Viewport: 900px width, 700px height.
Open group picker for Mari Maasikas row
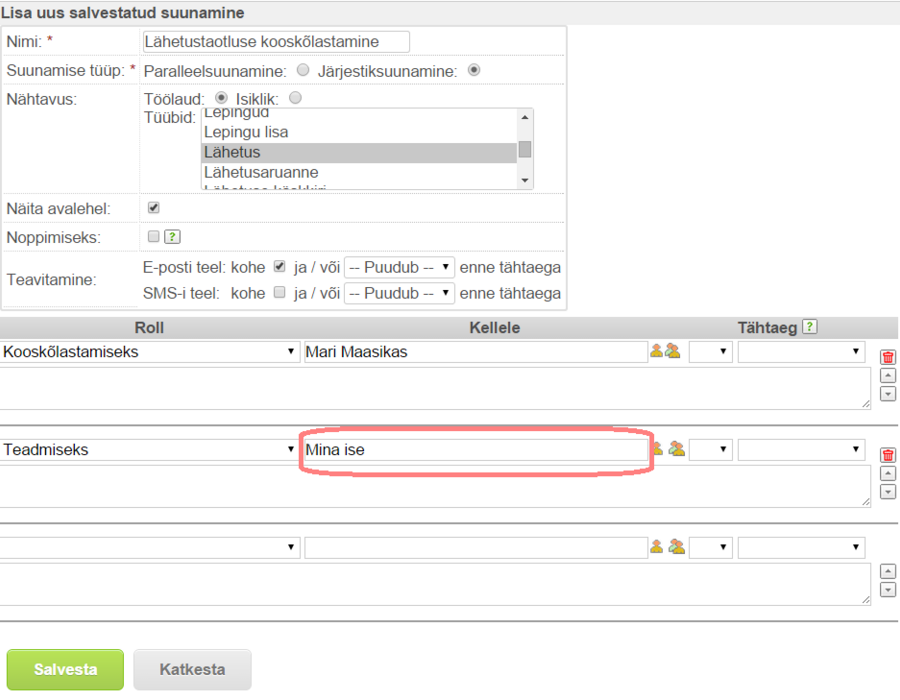click(x=673, y=351)
